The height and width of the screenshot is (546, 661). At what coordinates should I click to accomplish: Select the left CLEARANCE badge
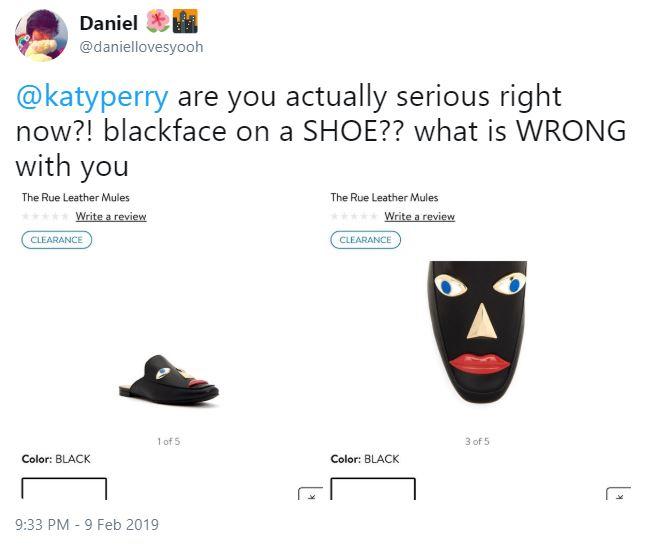coord(57,240)
